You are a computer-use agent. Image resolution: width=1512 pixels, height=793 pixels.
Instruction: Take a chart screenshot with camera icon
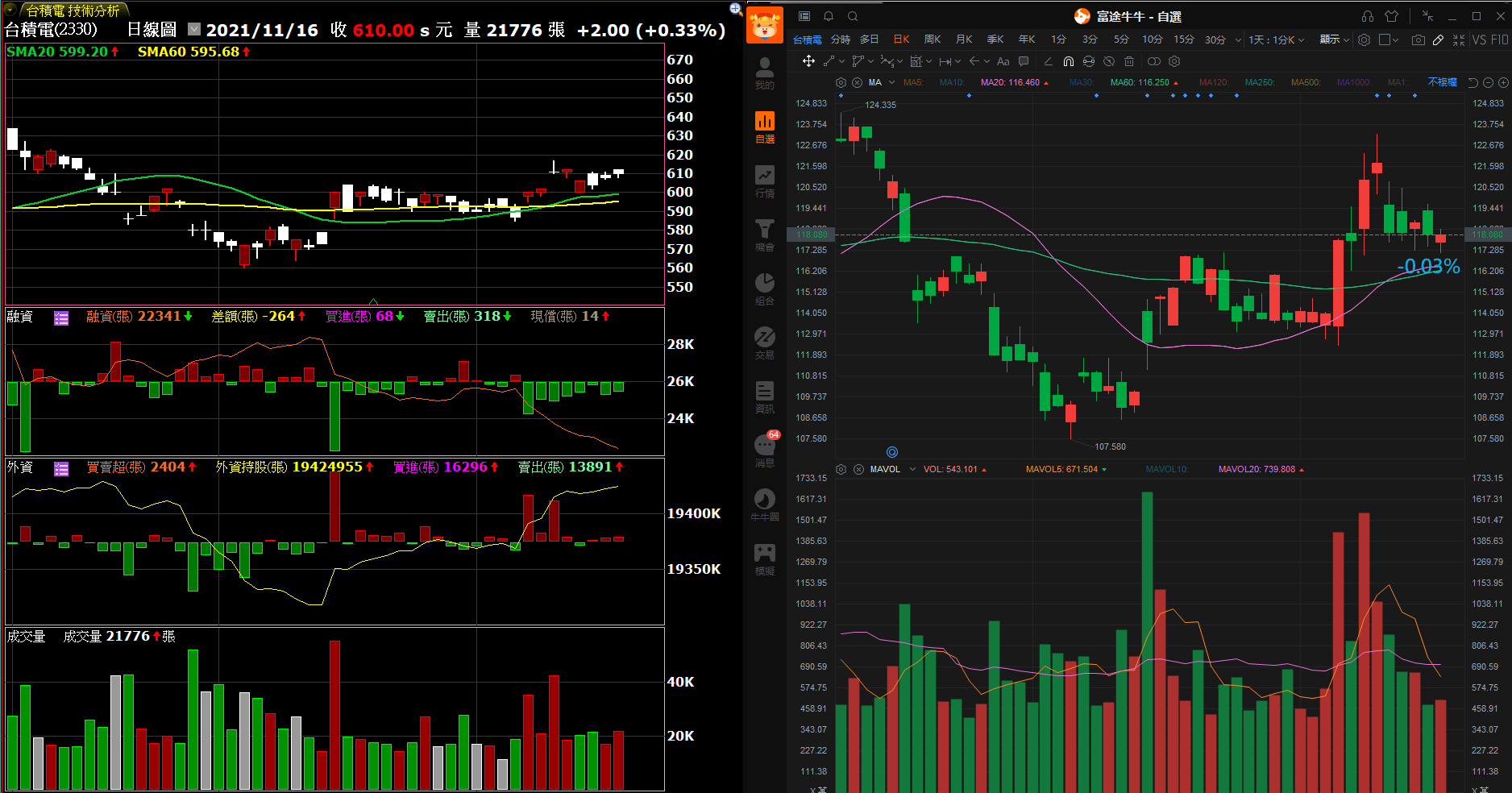pos(1418,39)
